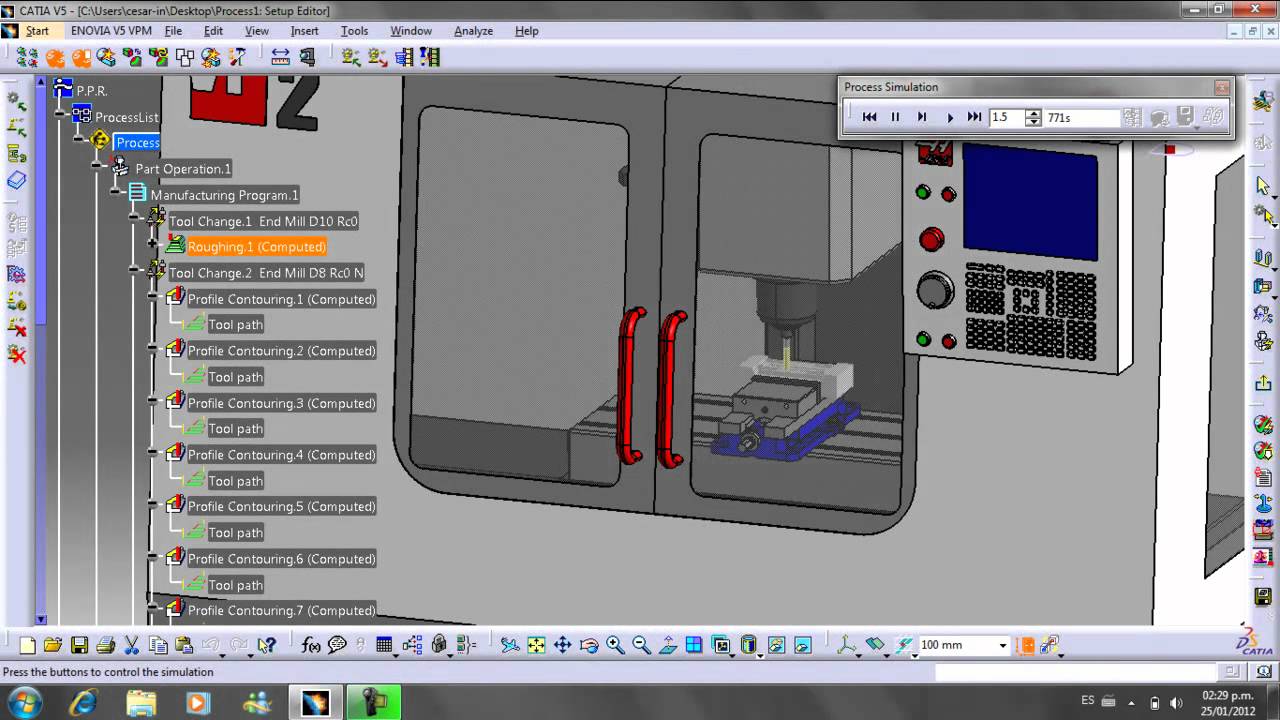Open the Start menu item

[x=37, y=31]
